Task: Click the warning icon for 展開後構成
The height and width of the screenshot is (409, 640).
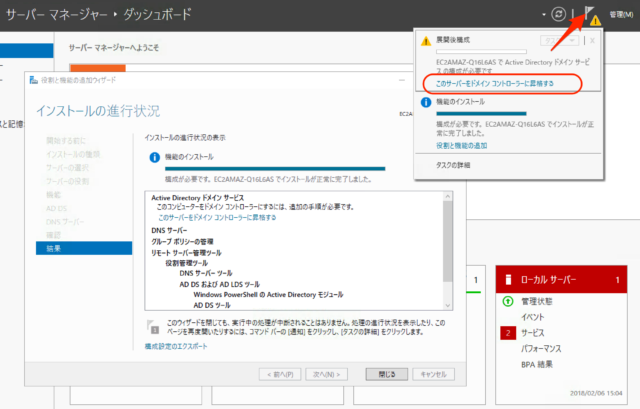Action: tap(426, 41)
